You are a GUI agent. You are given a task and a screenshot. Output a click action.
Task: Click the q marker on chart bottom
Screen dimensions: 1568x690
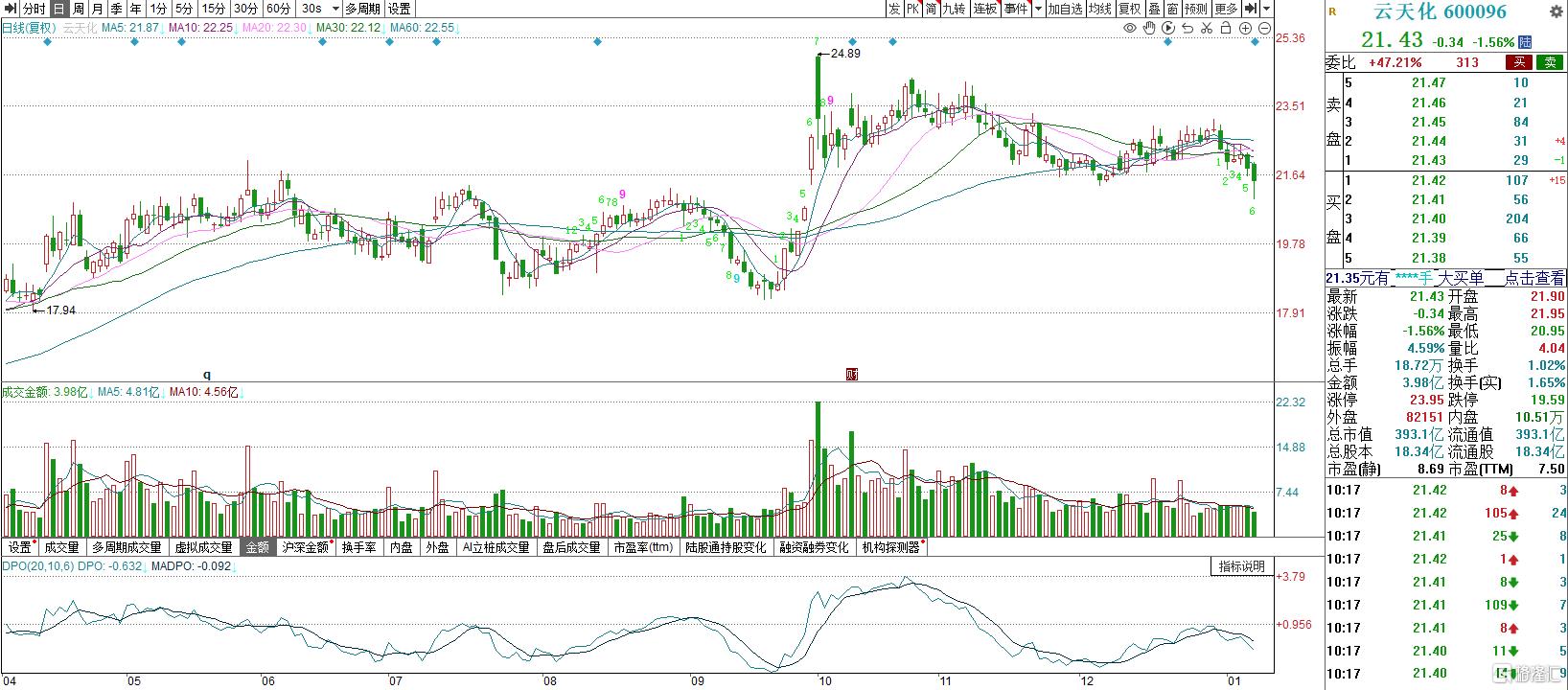pos(206,374)
